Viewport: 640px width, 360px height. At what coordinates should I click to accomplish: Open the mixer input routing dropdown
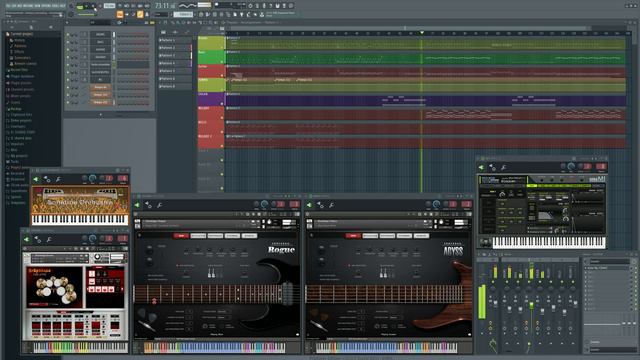pos(609,261)
